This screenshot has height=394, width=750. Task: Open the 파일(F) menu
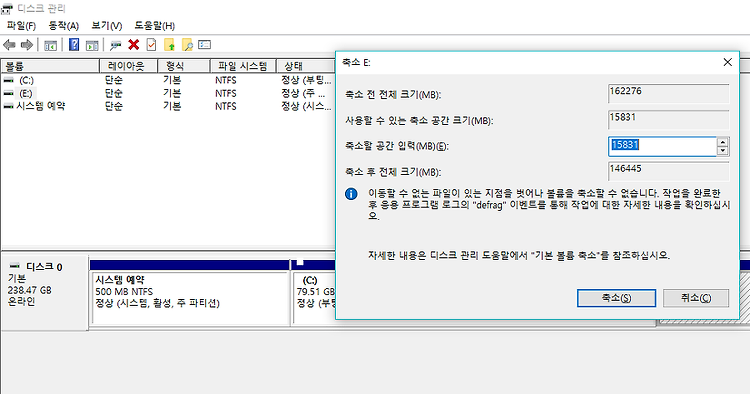pos(21,26)
